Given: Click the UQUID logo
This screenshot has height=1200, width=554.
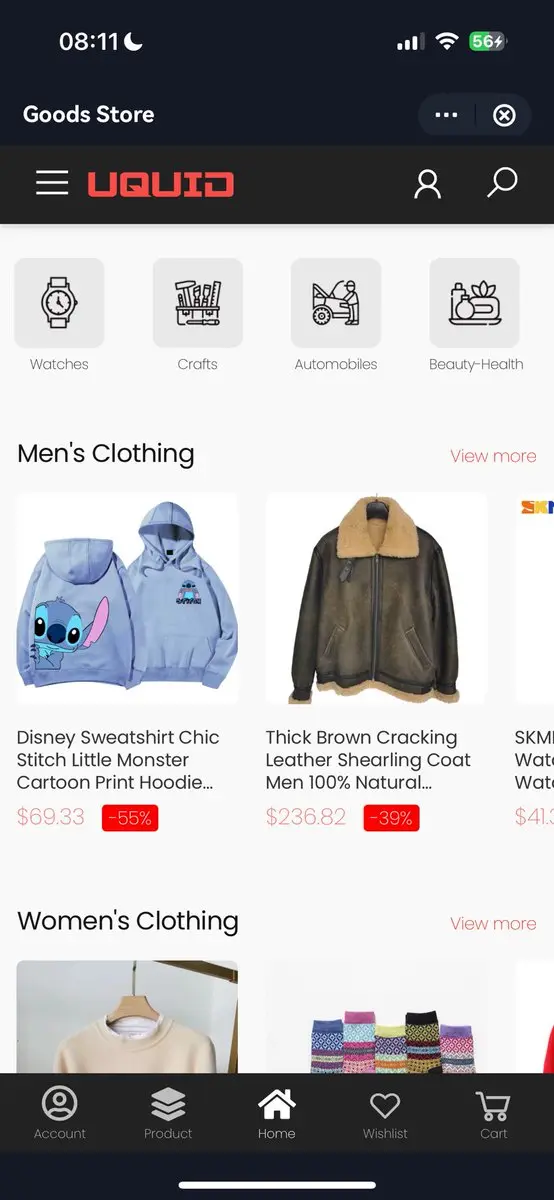Looking at the screenshot, I should [x=160, y=184].
